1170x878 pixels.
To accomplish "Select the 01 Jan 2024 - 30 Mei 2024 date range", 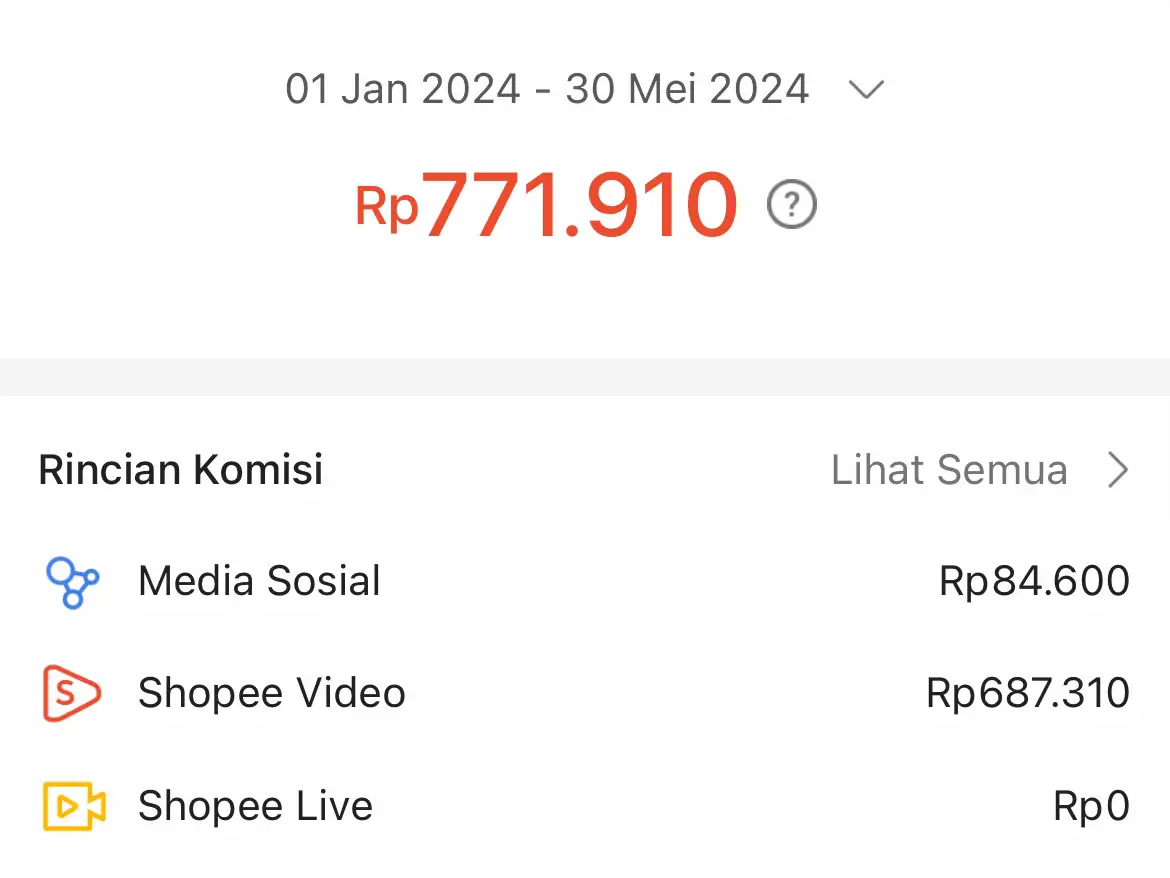I will [x=547, y=89].
